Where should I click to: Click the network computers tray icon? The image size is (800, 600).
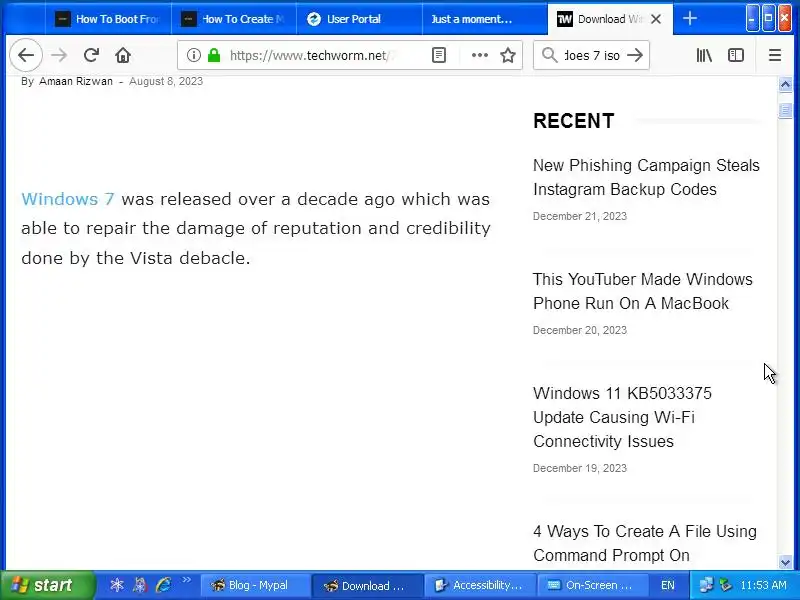pyautogui.click(x=706, y=585)
